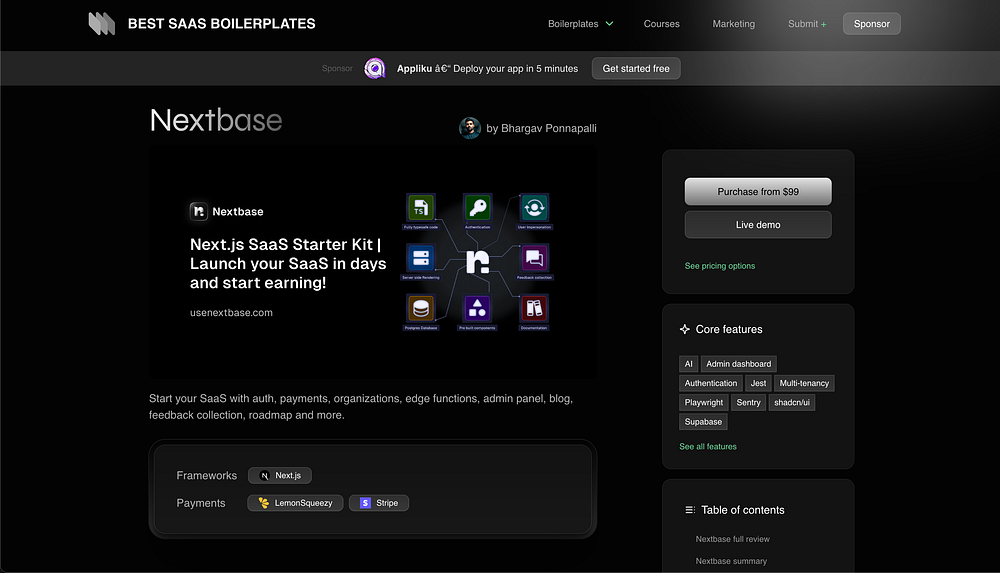Viewport: 1000px width, 573px height.
Task: Click the Core features sparkle icon
Action: click(x=684, y=329)
